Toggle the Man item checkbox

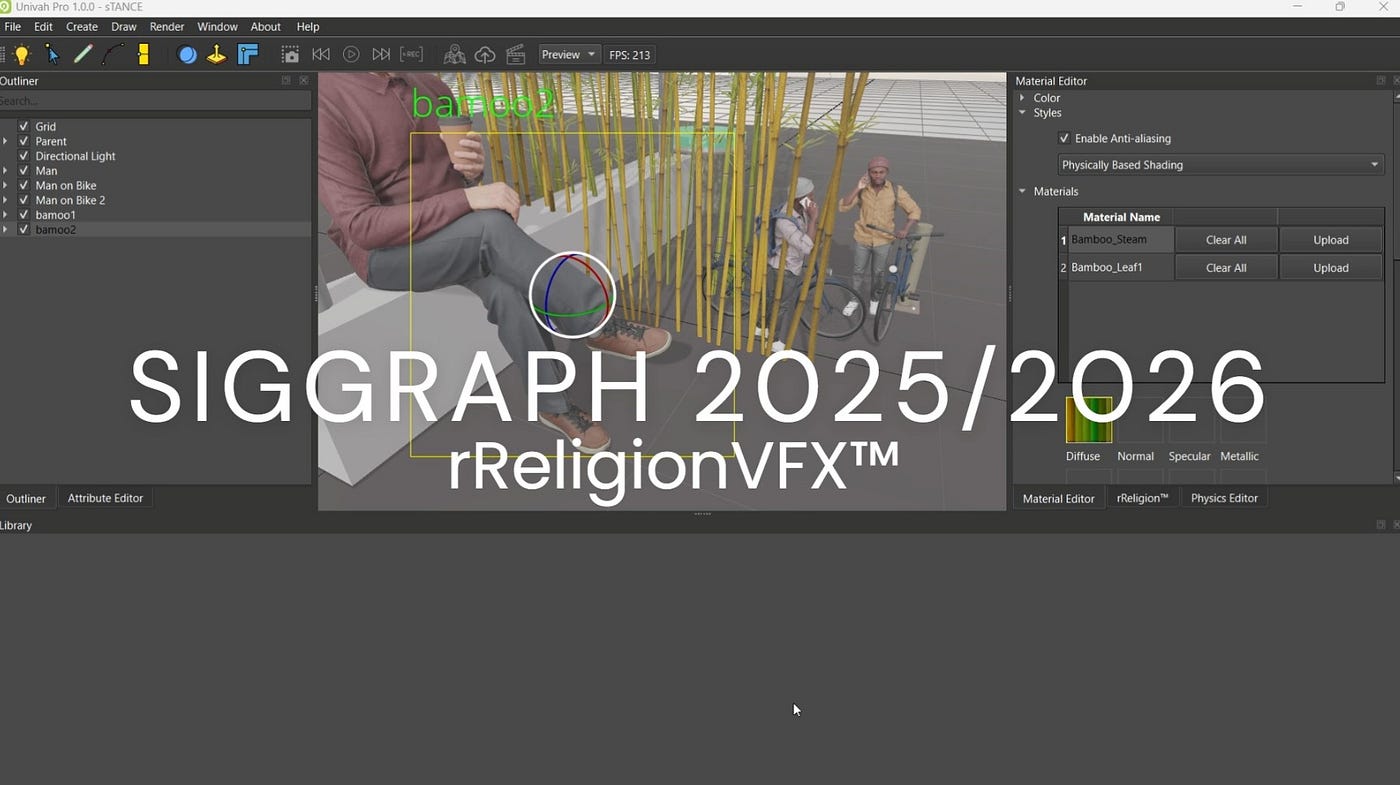pos(24,171)
